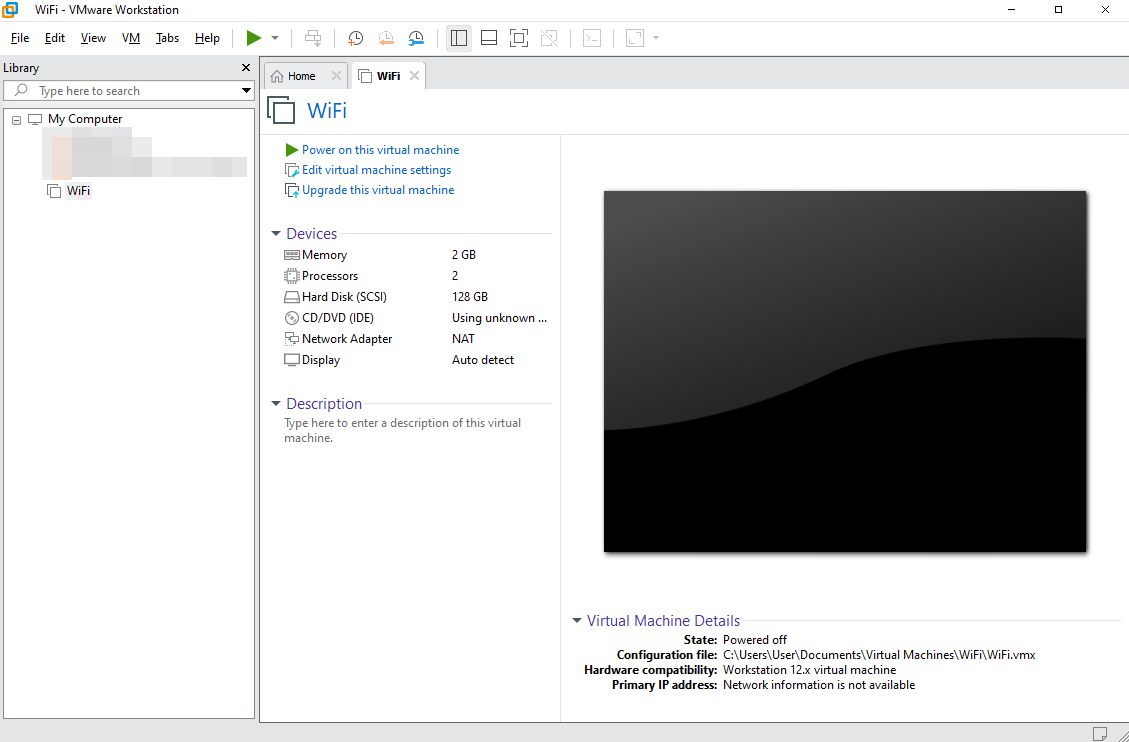The image size is (1129, 742).
Task: Click the description text entry area
Action: pyautogui.click(x=403, y=430)
